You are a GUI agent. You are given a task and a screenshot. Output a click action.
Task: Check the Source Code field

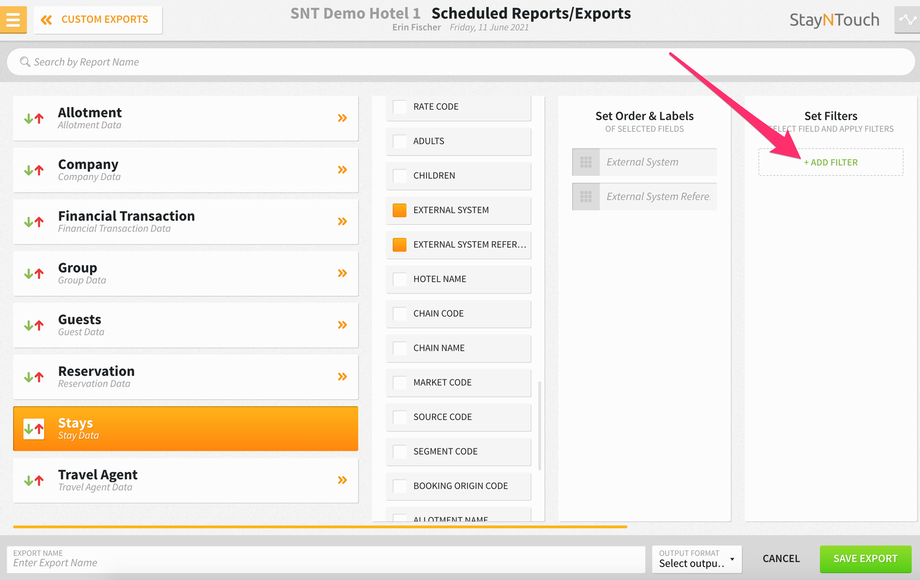[400, 417]
